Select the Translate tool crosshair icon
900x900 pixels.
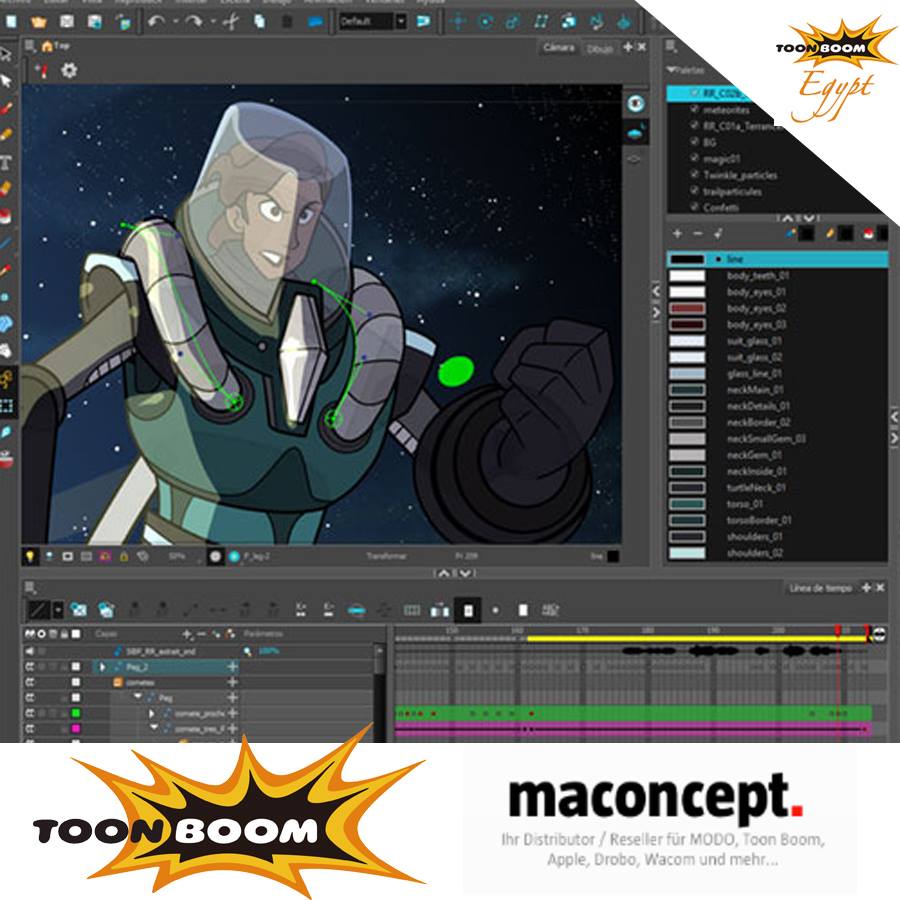point(458,22)
